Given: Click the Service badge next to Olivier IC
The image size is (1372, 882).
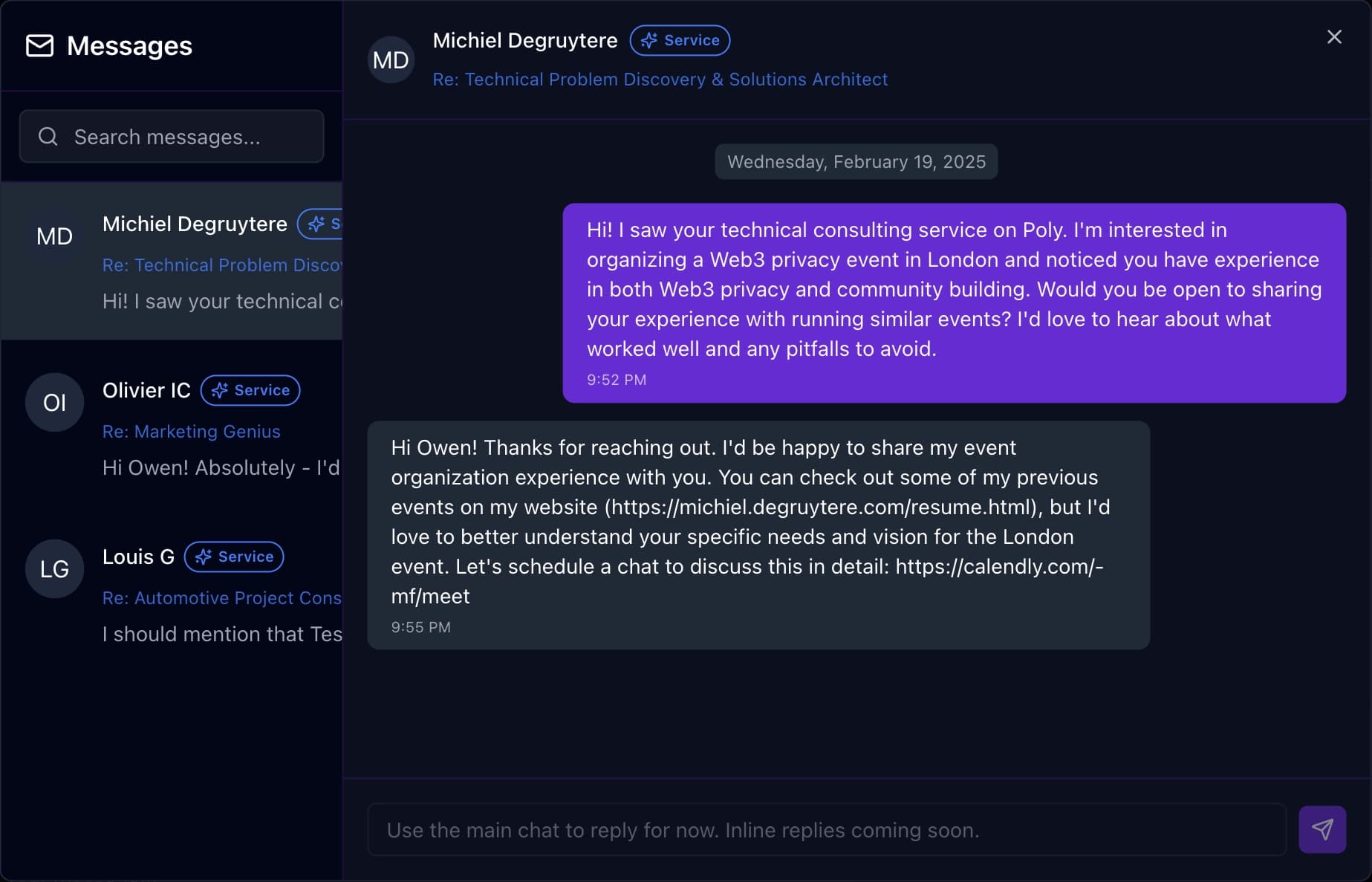Looking at the screenshot, I should coord(250,390).
